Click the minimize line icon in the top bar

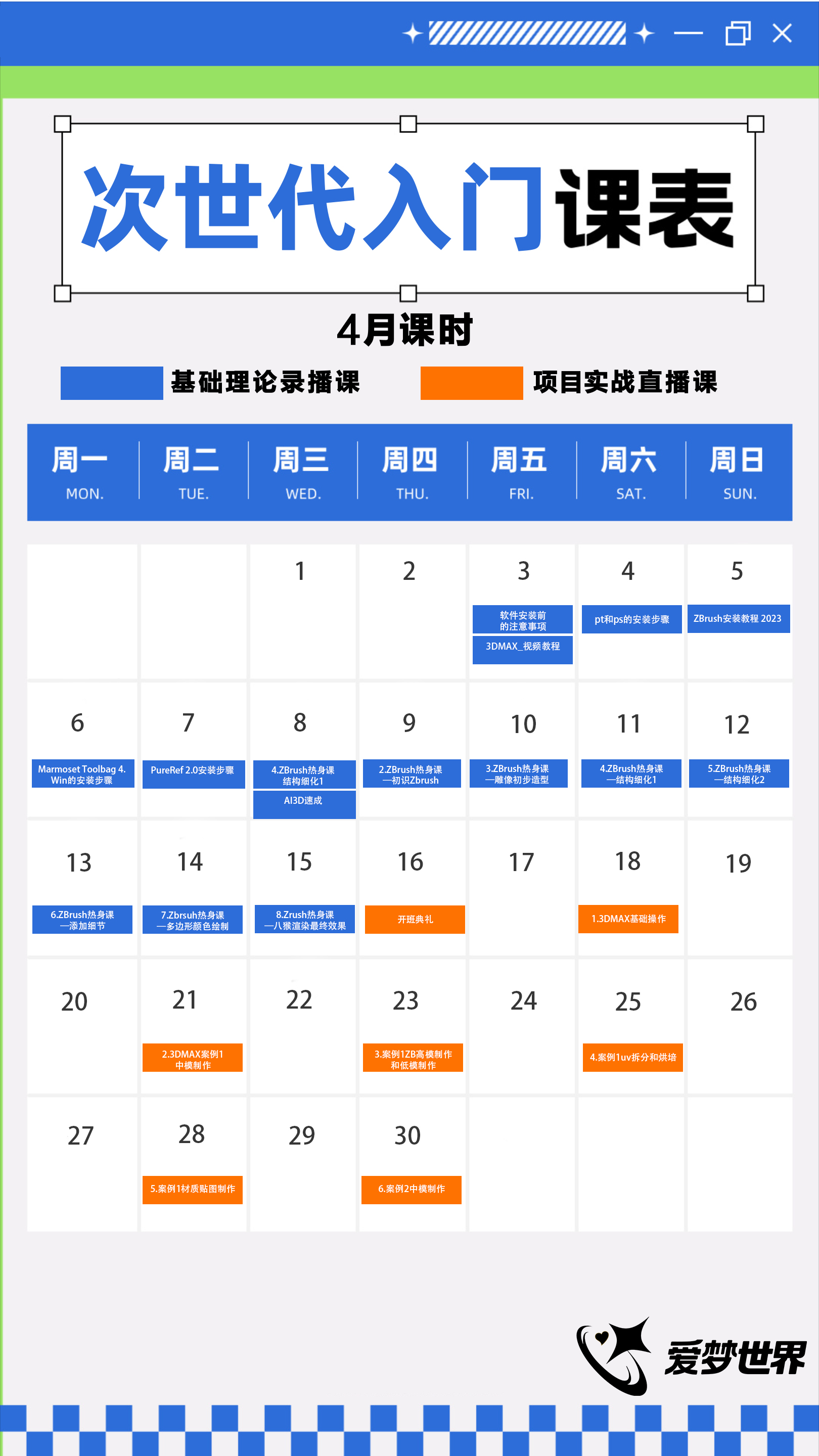(688, 33)
